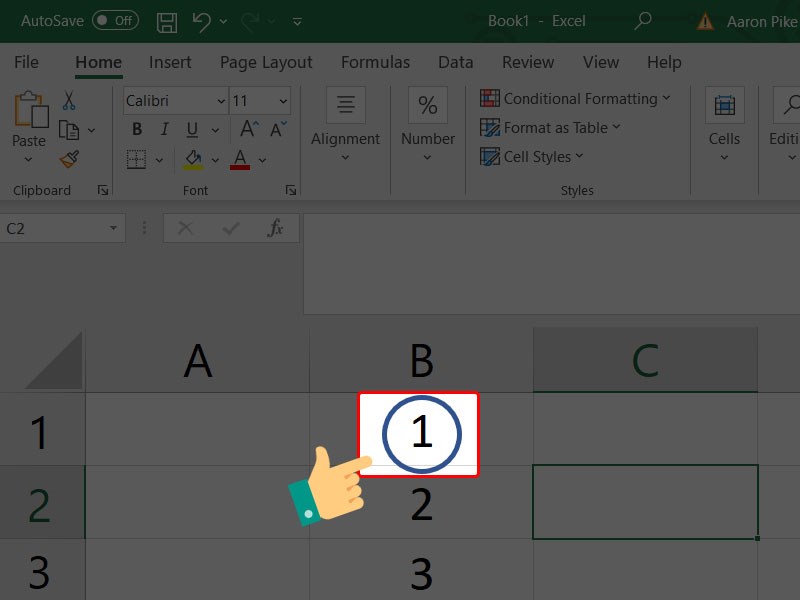The image size is (800, 600).
Task: Click Increase Font Size icon
Action: click(249, 129)
